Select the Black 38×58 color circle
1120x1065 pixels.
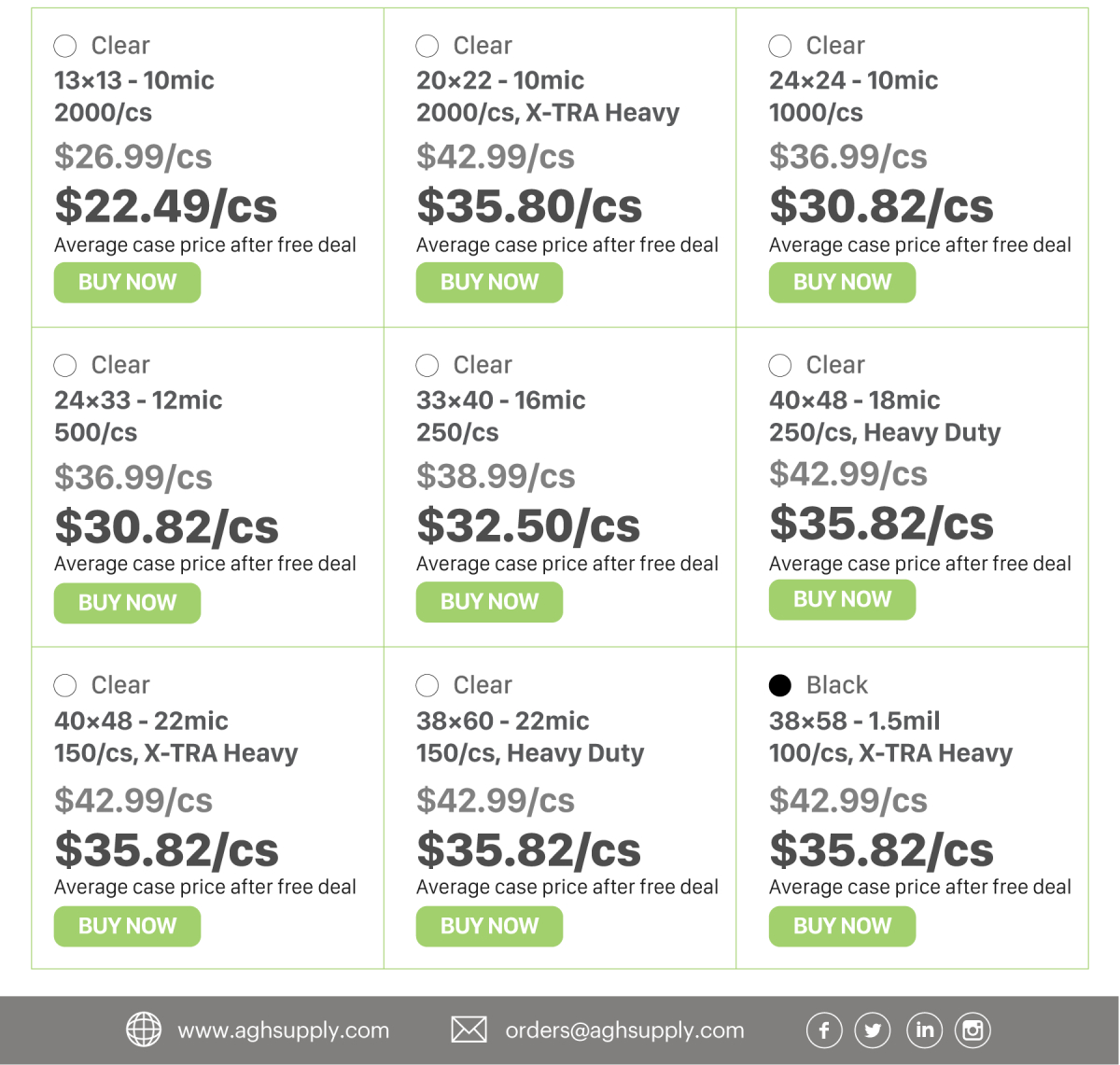(780, 685)
